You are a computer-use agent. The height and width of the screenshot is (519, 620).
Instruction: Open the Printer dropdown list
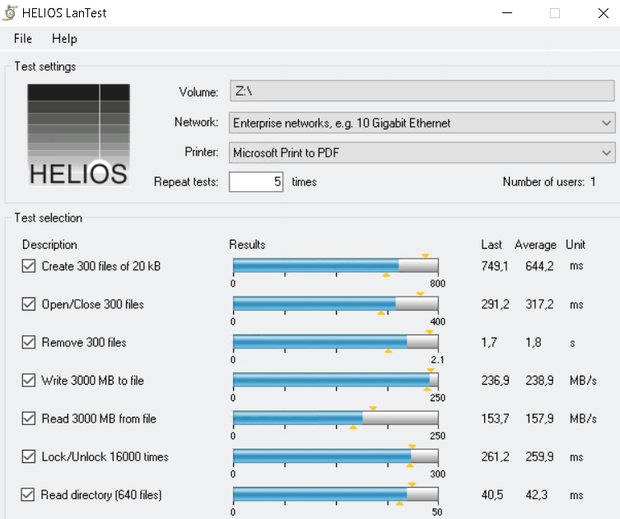tap(422, 153)
